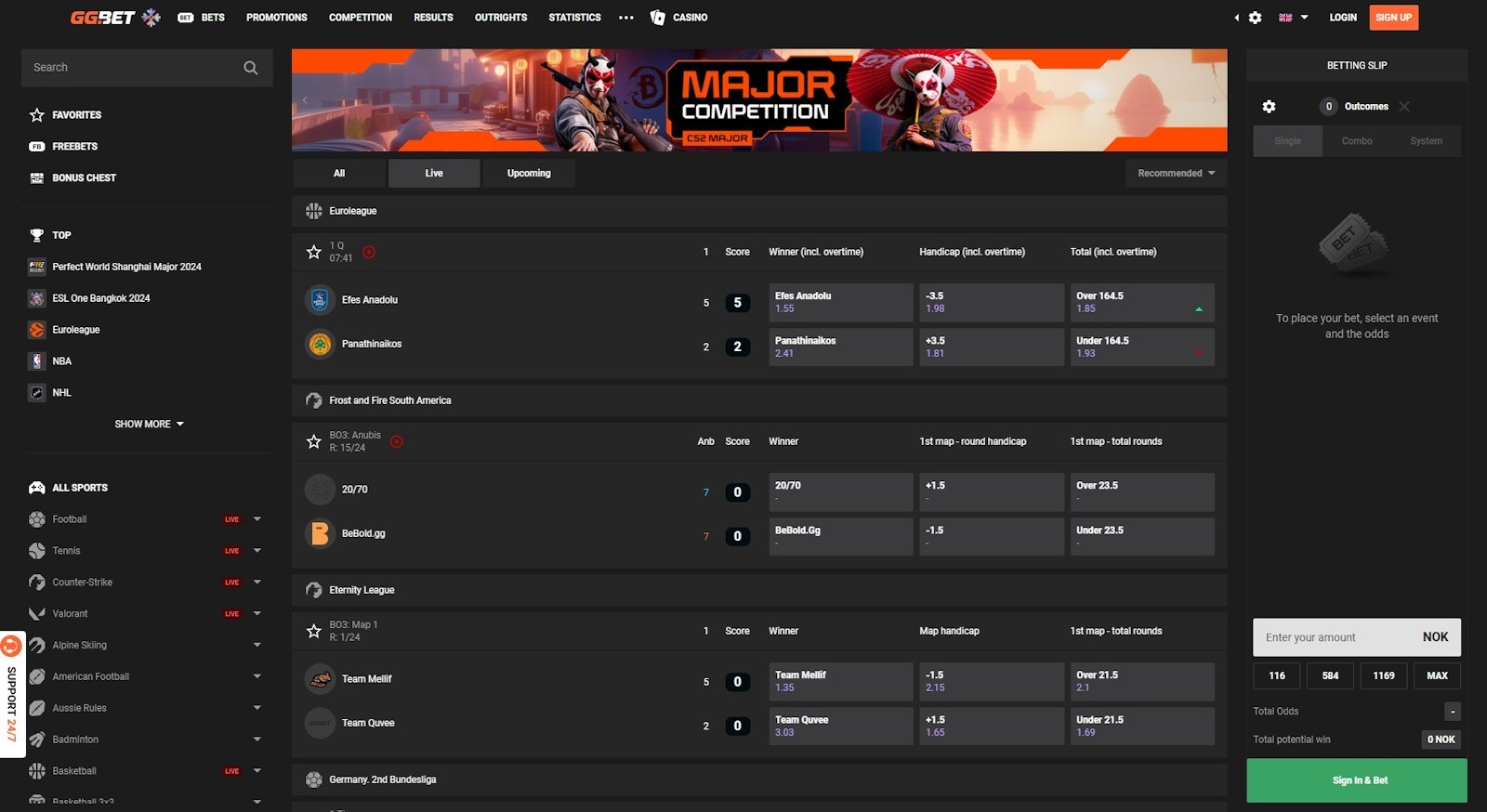Image resolution: width=1487 pixels, height=812 pixels.
Task: Click the American Football icon
Action: click(37, 677)
